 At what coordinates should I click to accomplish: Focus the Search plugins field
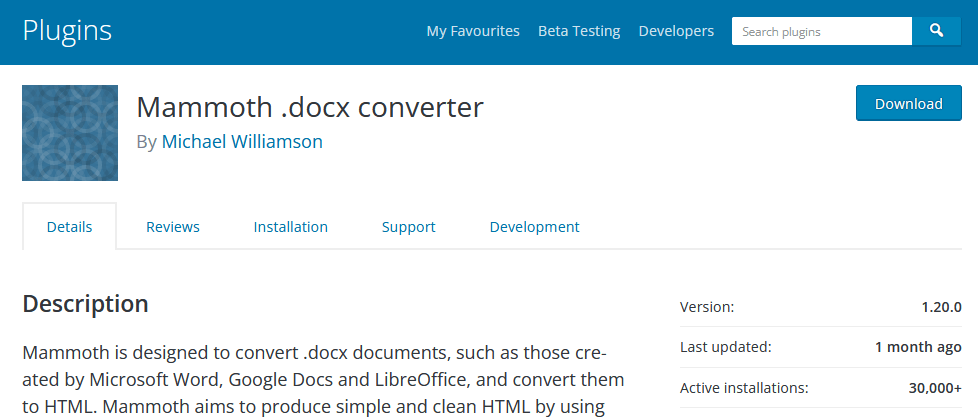point(821,31)
